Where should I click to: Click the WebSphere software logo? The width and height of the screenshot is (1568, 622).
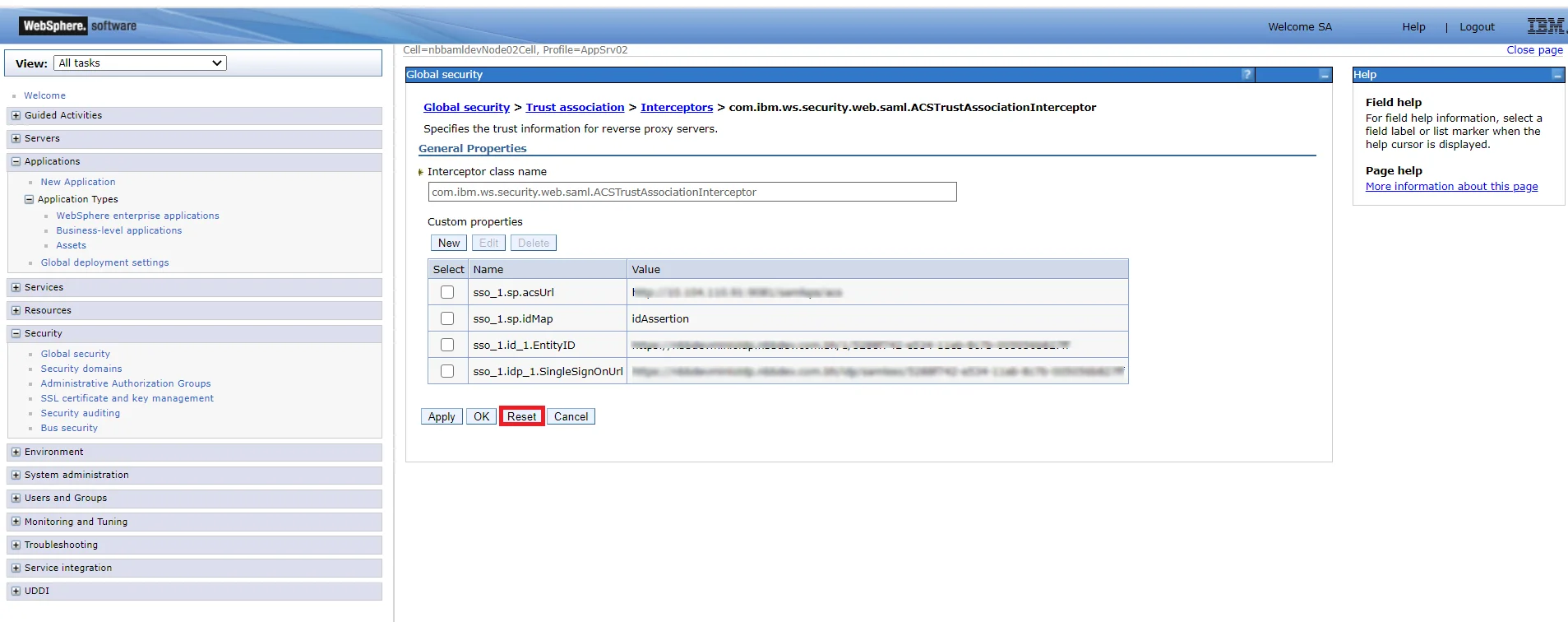[x=79, y=26]
